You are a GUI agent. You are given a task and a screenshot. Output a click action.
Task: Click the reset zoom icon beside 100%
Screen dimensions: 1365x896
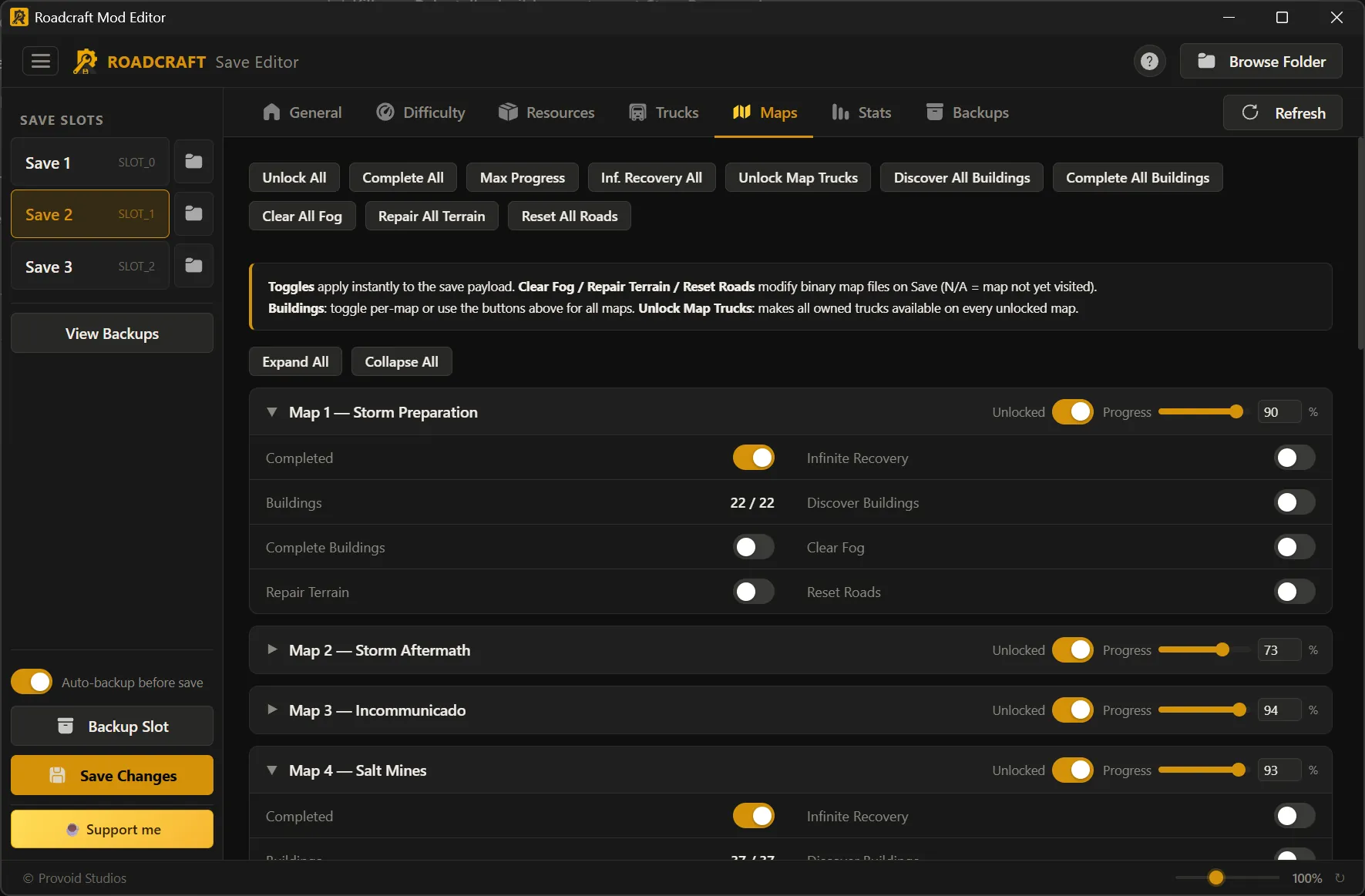1340,878
